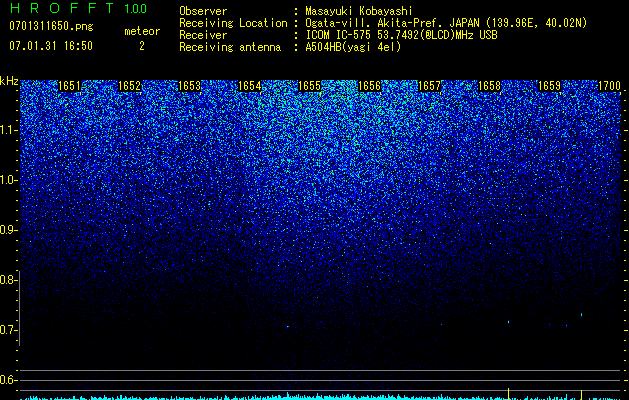Click the yellow meteor marker after 1659
Viewport: 629px width, 400px height.
581,394
